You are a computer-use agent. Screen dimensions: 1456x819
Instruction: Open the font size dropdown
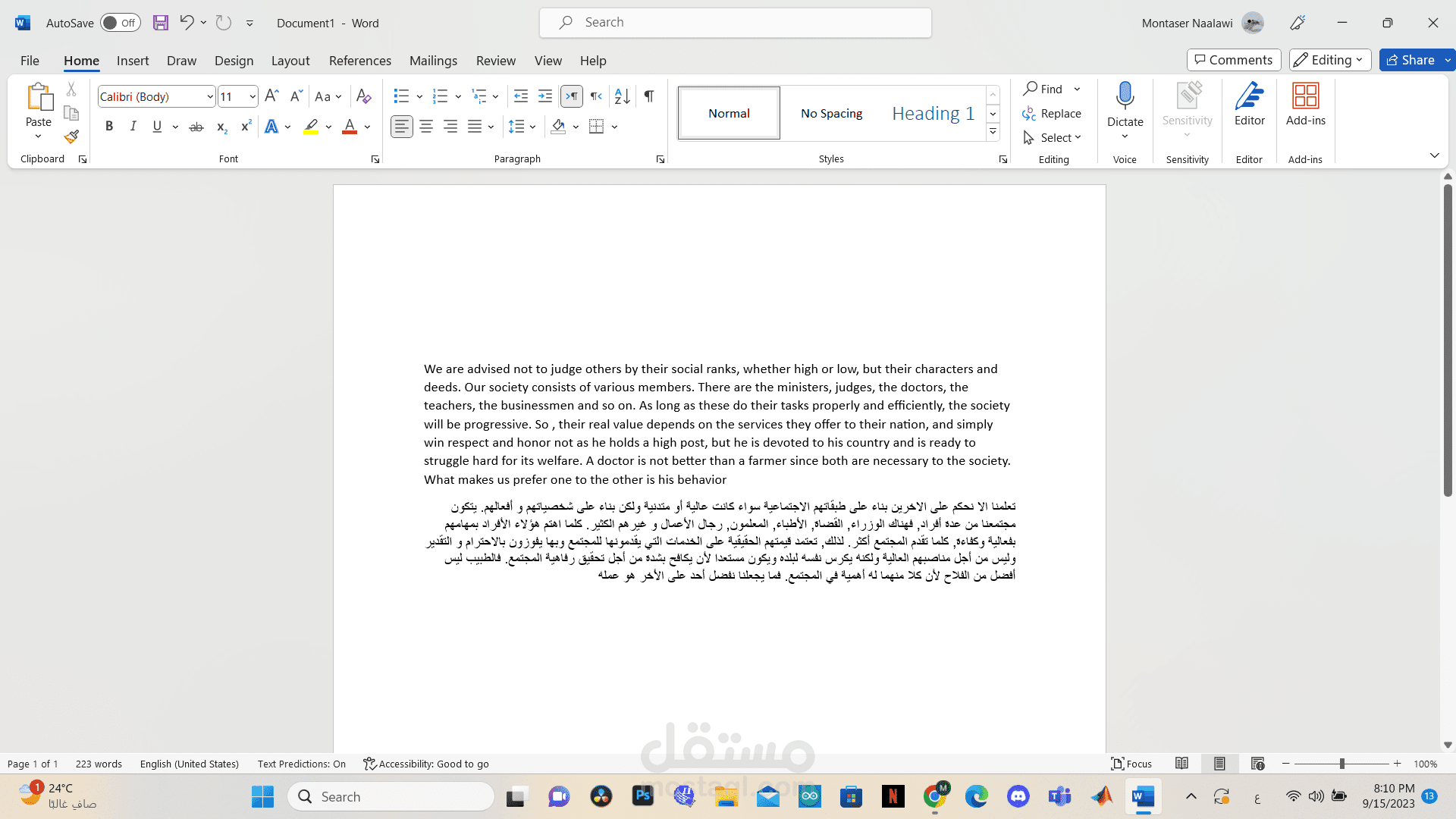point(253,97)
